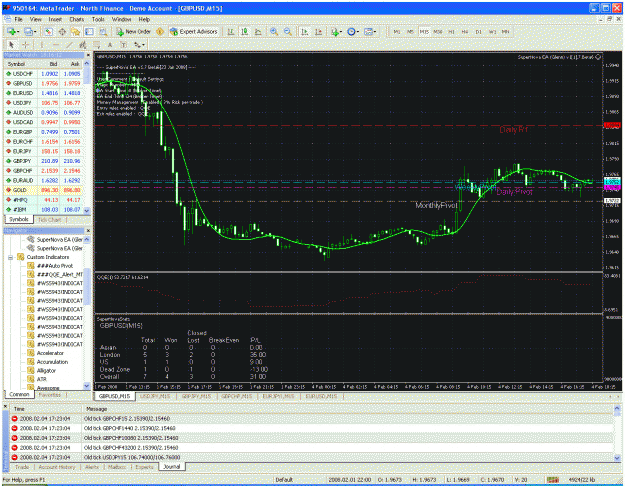Click the Terminal journal scrollbar down arrow
625x486 pixels.
click(x=617, y=458)
